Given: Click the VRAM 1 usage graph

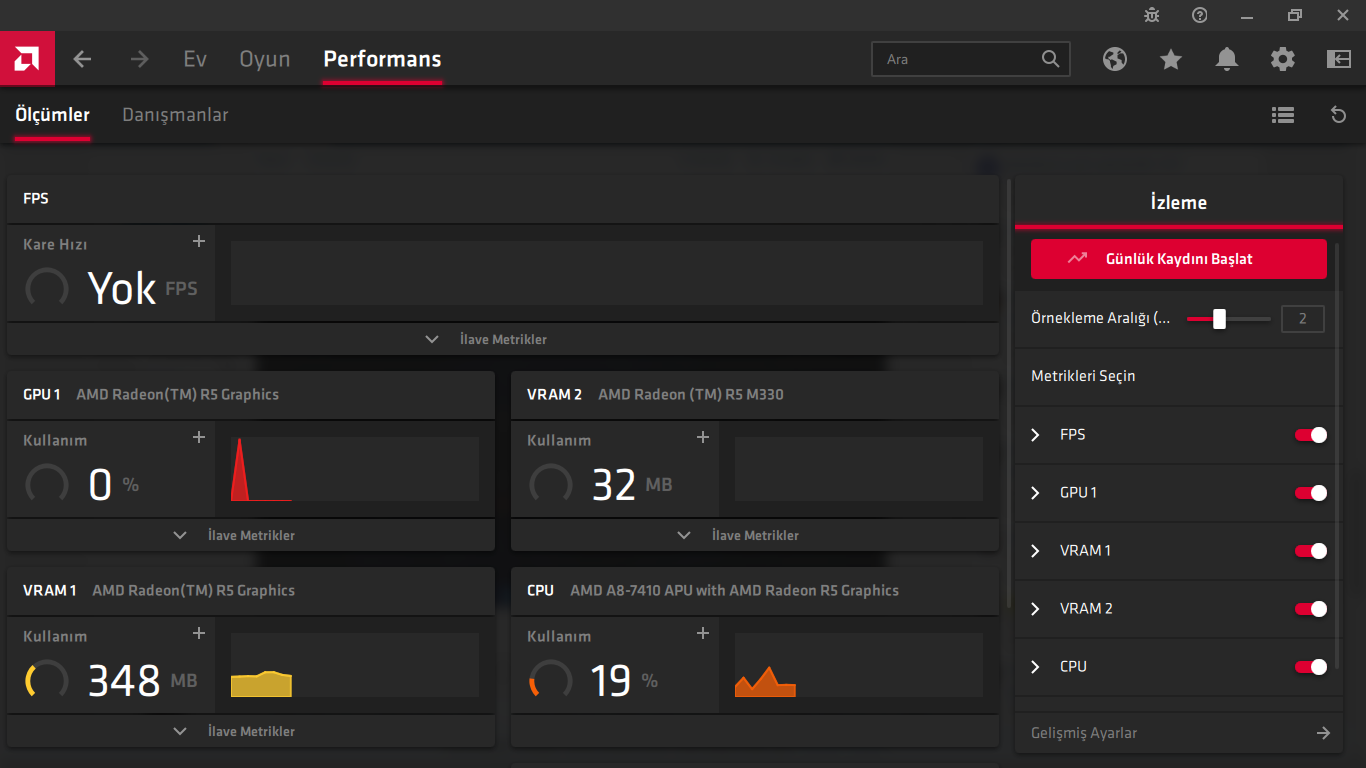Looking at the screenshot, I should [355, 665].
